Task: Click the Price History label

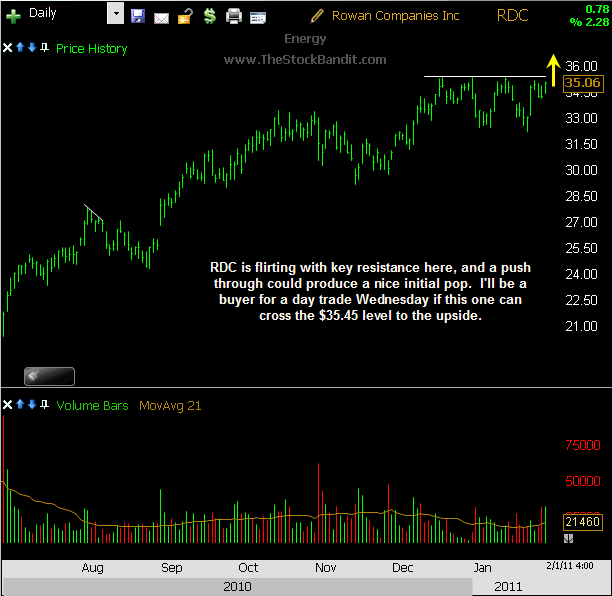Action: pos(92,48)
